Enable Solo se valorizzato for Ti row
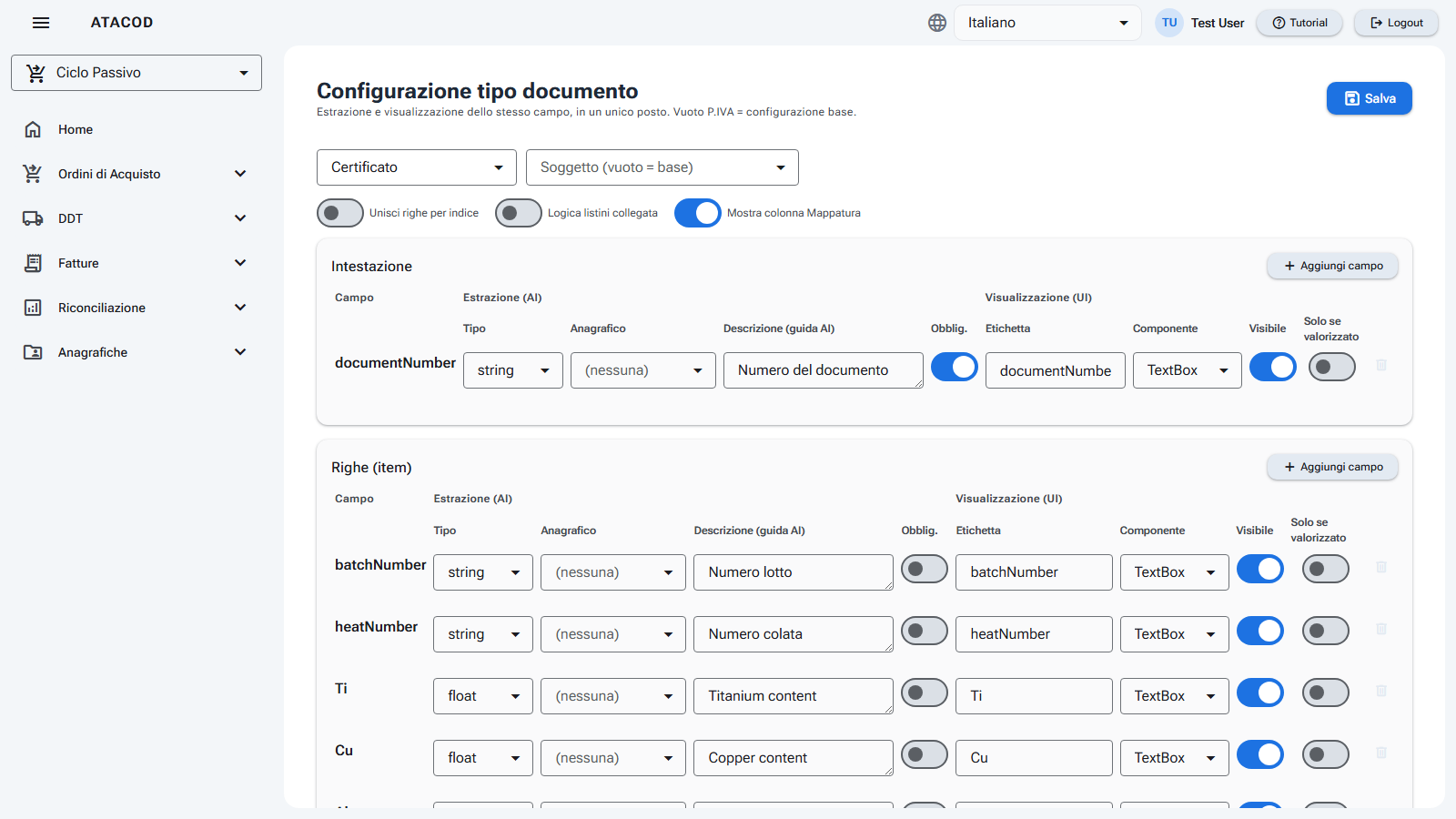The height and width of the screenshot is (819, 1456). (x=1326, y=693)
